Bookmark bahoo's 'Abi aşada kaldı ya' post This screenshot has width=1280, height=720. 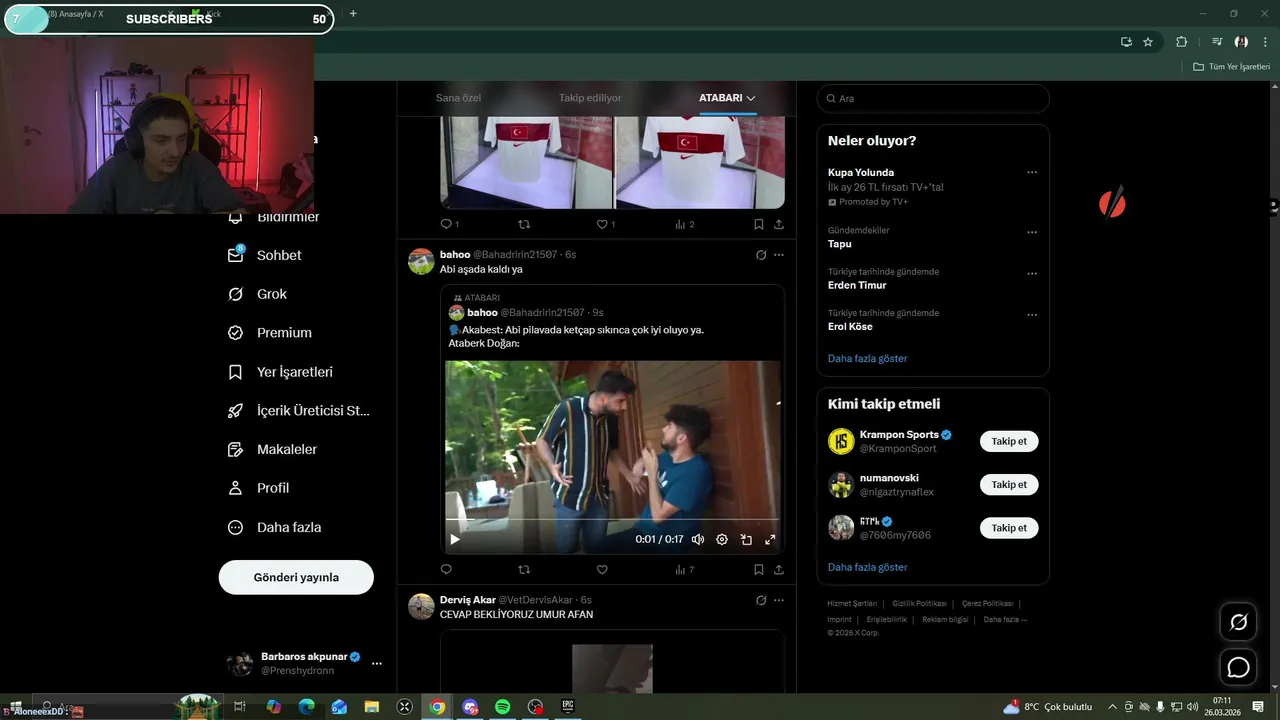(x=759, y=569)
